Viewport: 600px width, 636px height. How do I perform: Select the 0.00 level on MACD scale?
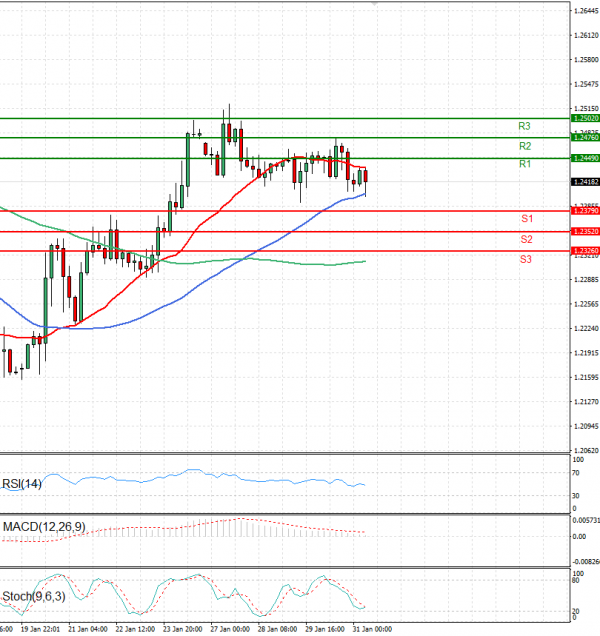point(579,536)
